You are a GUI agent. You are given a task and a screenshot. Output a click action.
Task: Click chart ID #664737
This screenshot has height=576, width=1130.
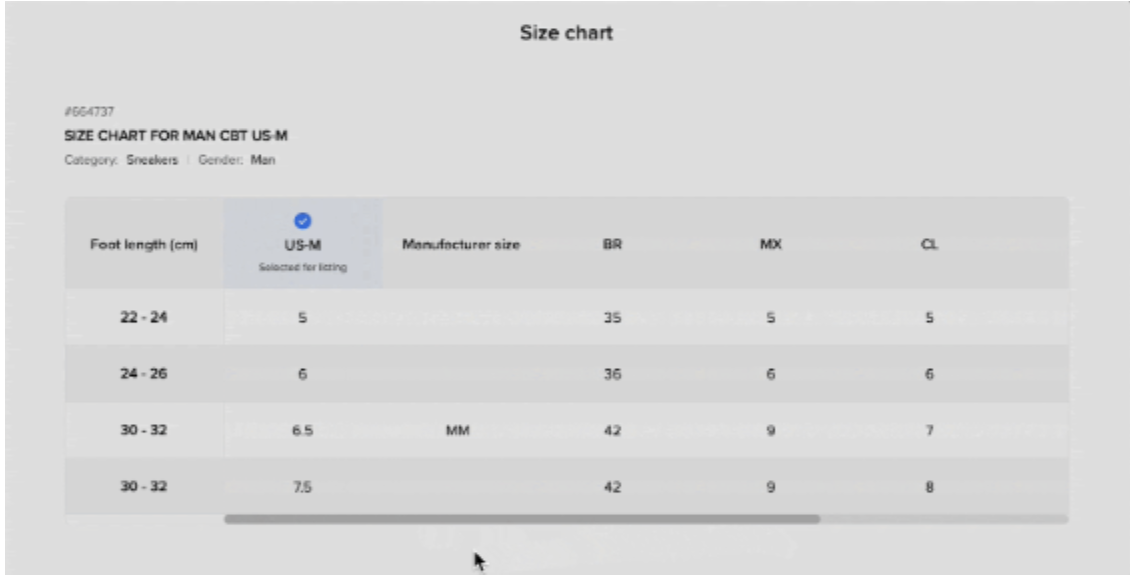click(x=89, y=112)
